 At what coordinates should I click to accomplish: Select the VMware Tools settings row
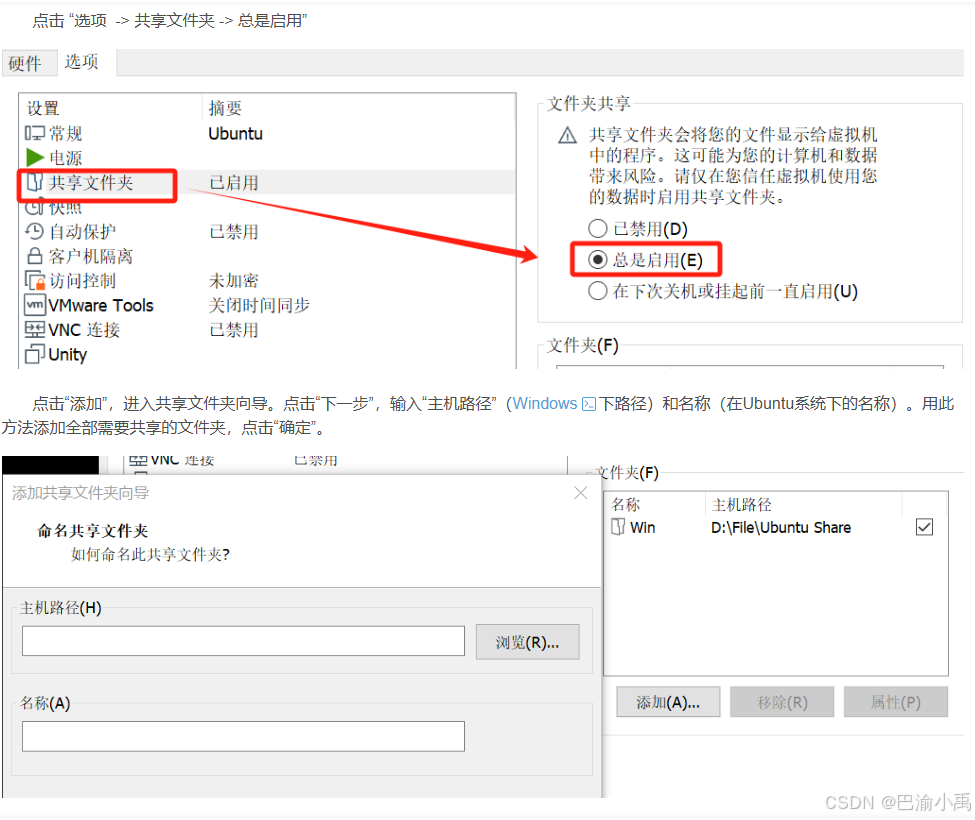click(x=267, y=305)
